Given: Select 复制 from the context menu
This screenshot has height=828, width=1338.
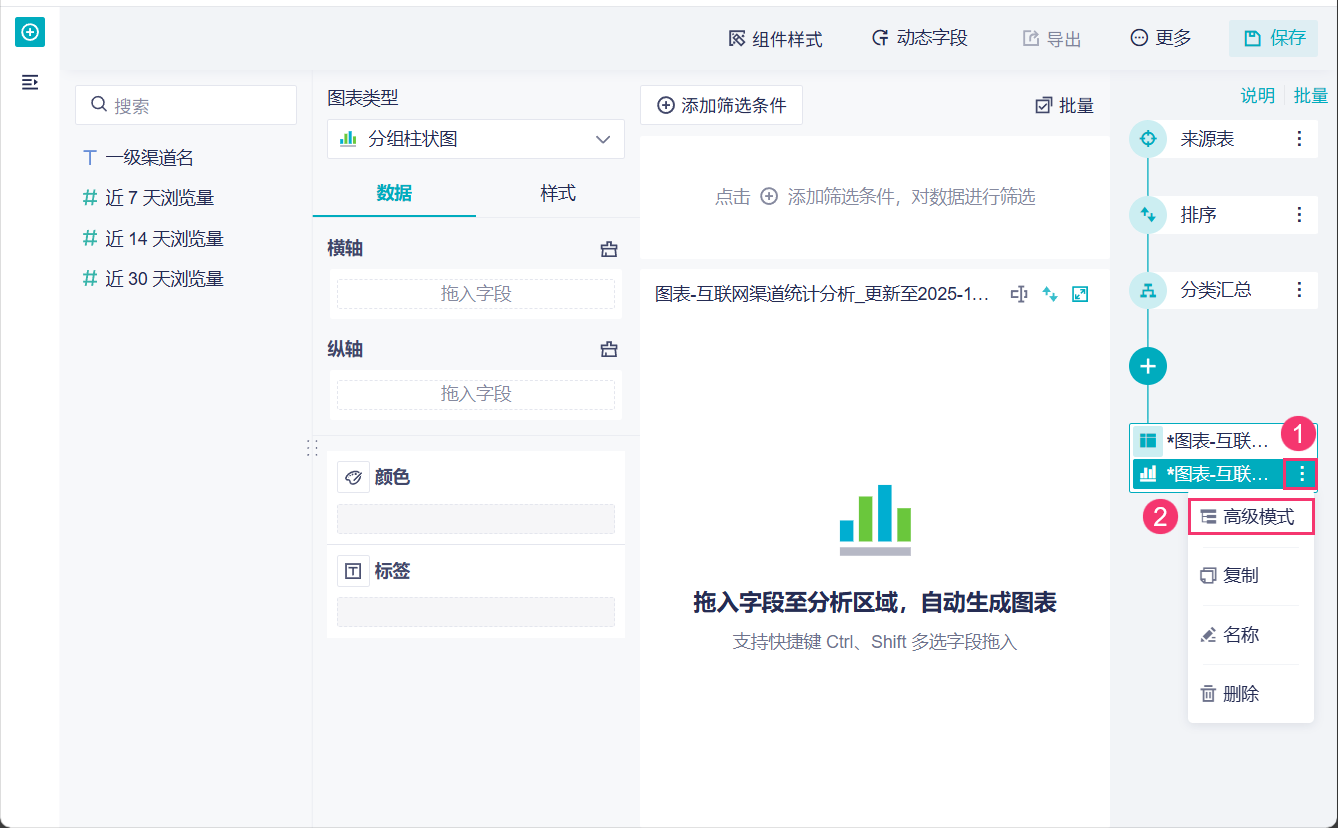Looking at the screenshot, I should [x=1243, y=575].
